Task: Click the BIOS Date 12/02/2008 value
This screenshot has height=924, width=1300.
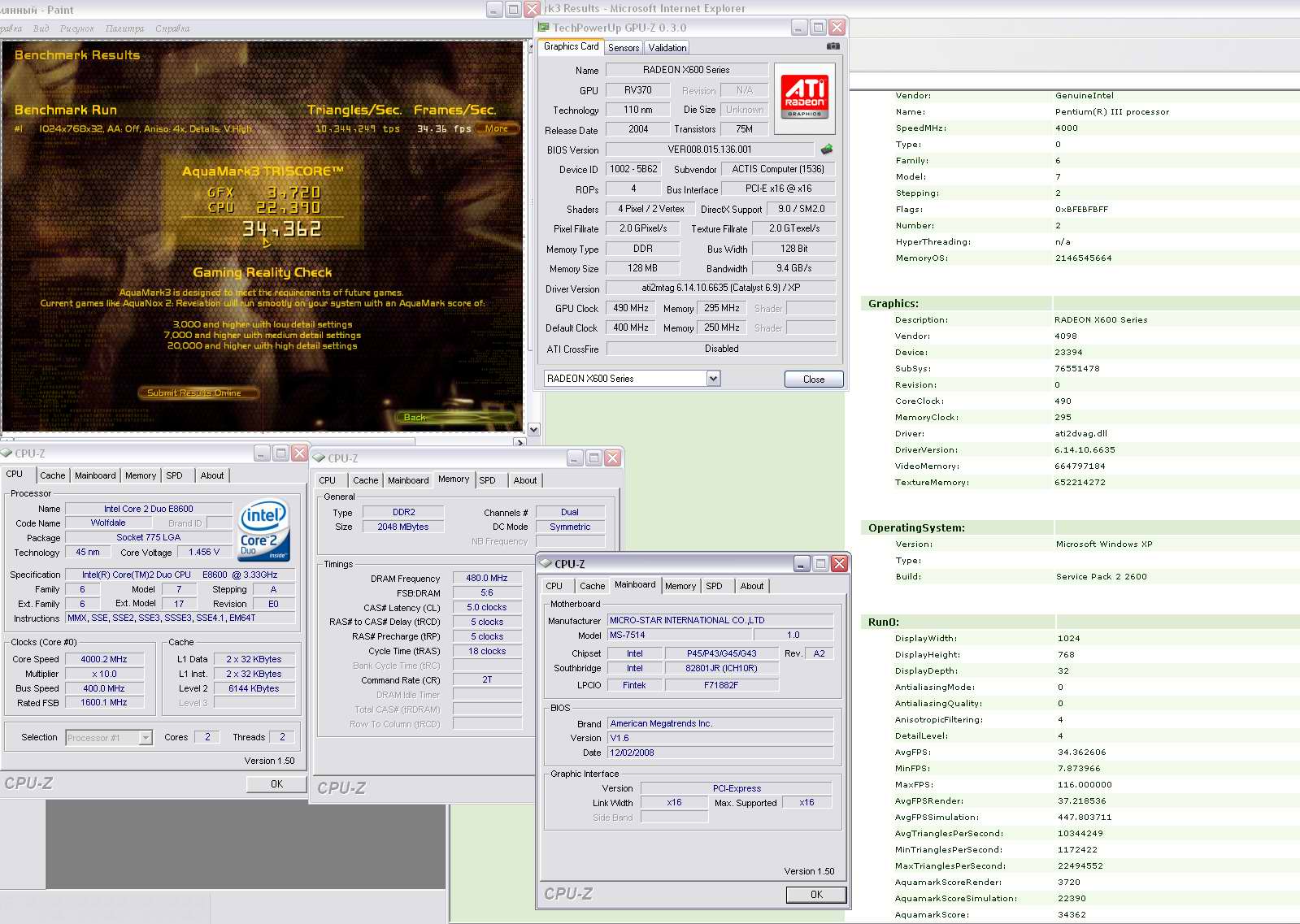Action: point(720,753)
